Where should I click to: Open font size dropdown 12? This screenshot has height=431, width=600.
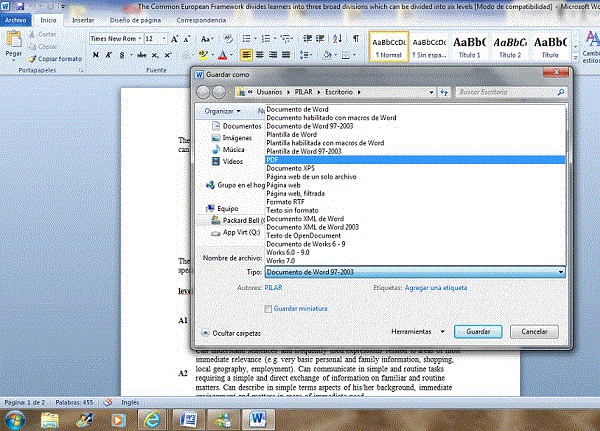(164, 39)
